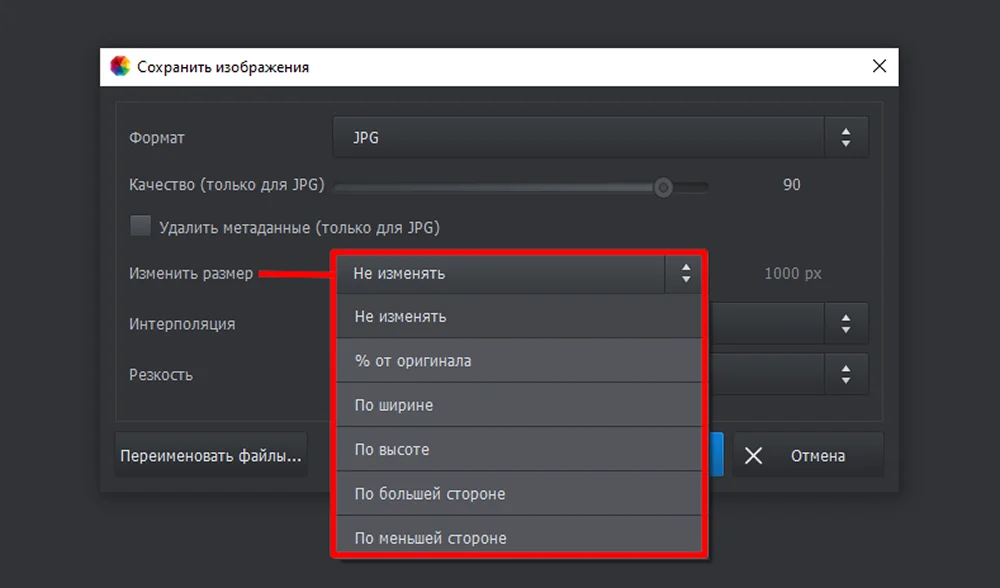Select По большей стороне option
This screenshot has height=588, width=1000.
[519, 494]
